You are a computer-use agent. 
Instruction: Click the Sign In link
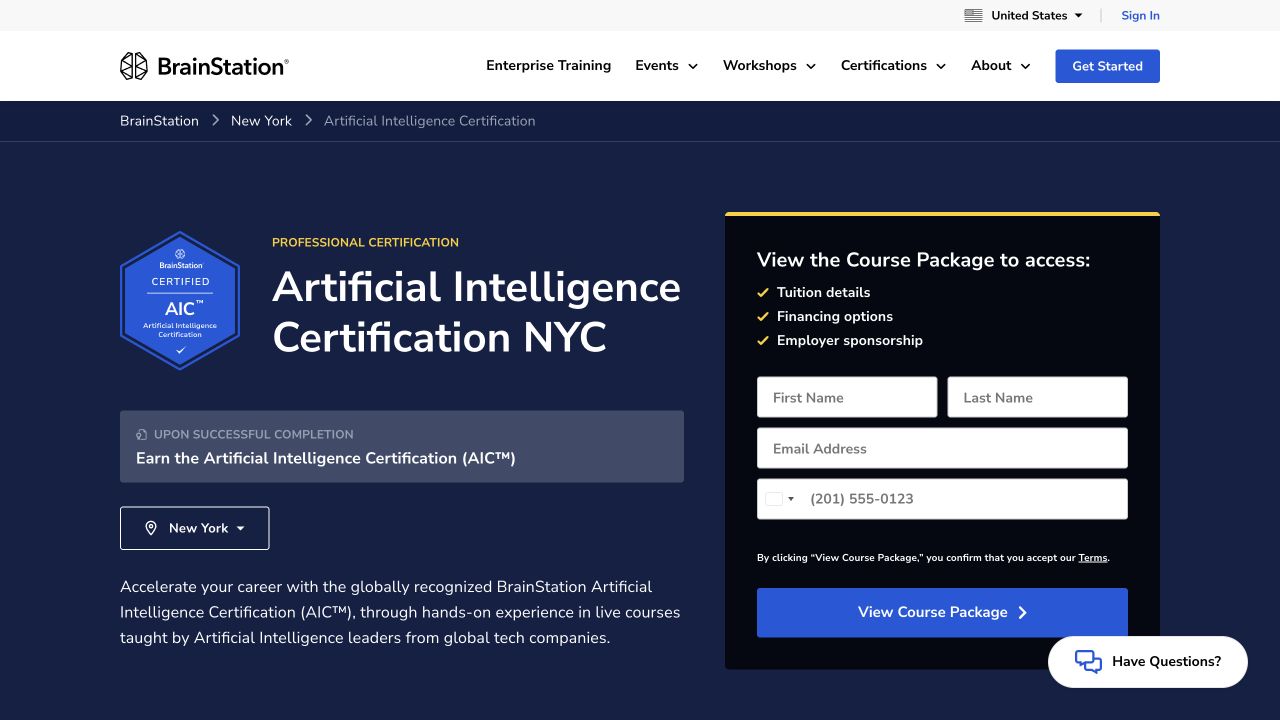point(1140,15)
